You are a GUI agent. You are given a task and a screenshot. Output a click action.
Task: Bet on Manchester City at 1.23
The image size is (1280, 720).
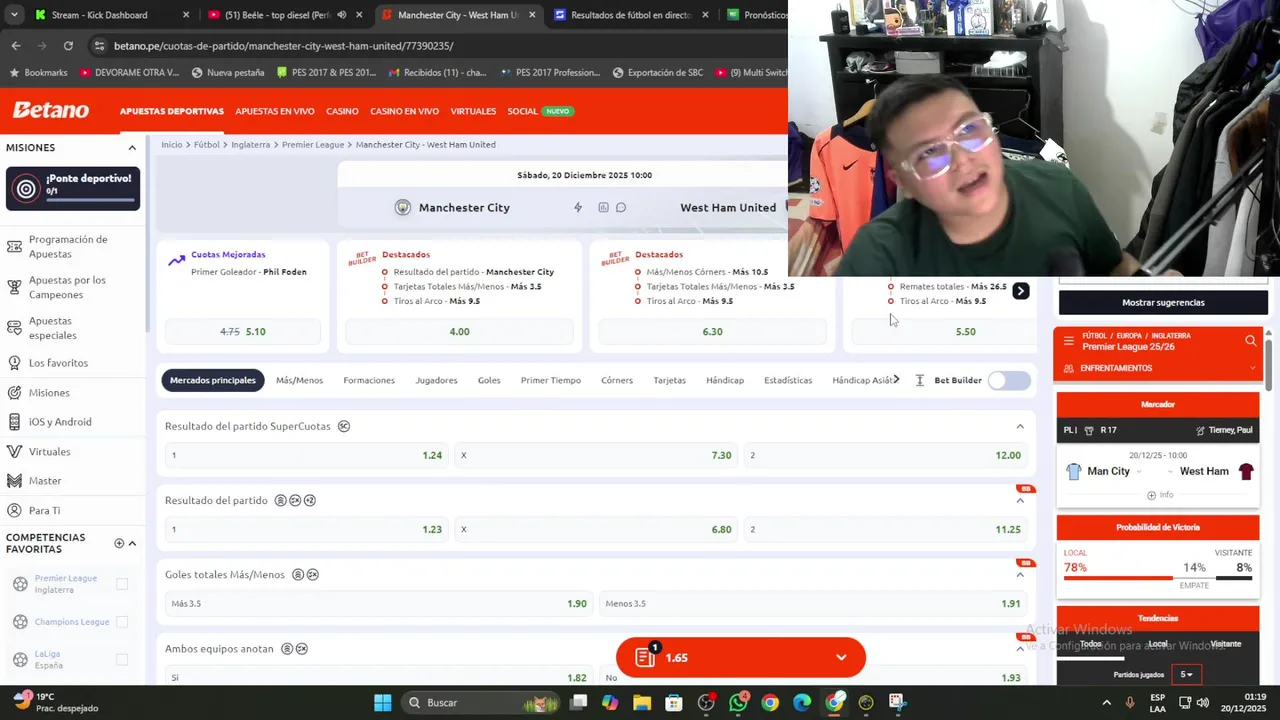click(306, 529)
